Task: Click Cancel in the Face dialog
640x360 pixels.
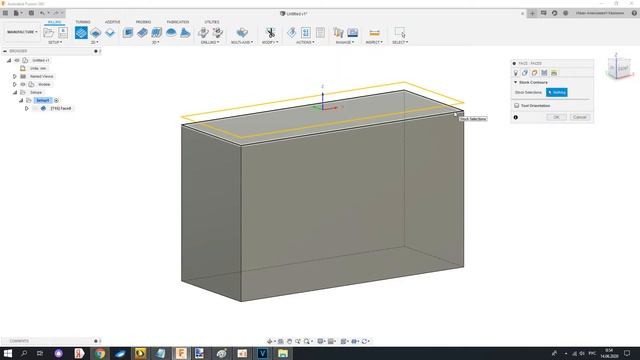Action: (x=580, y=117)
